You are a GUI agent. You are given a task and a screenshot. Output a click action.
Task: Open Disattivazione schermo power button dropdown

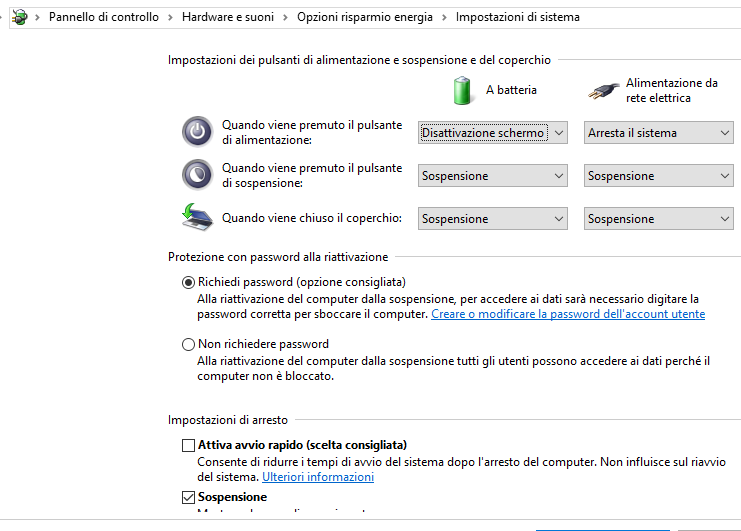(493, 133)
